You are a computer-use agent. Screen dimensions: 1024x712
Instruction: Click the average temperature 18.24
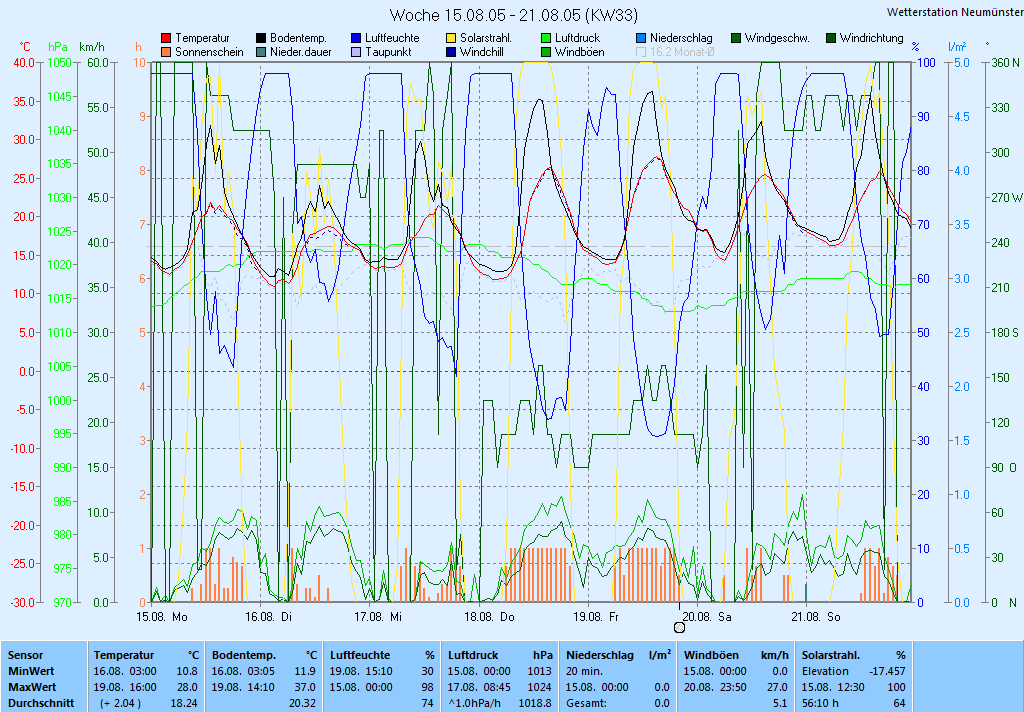click(184, 704)
